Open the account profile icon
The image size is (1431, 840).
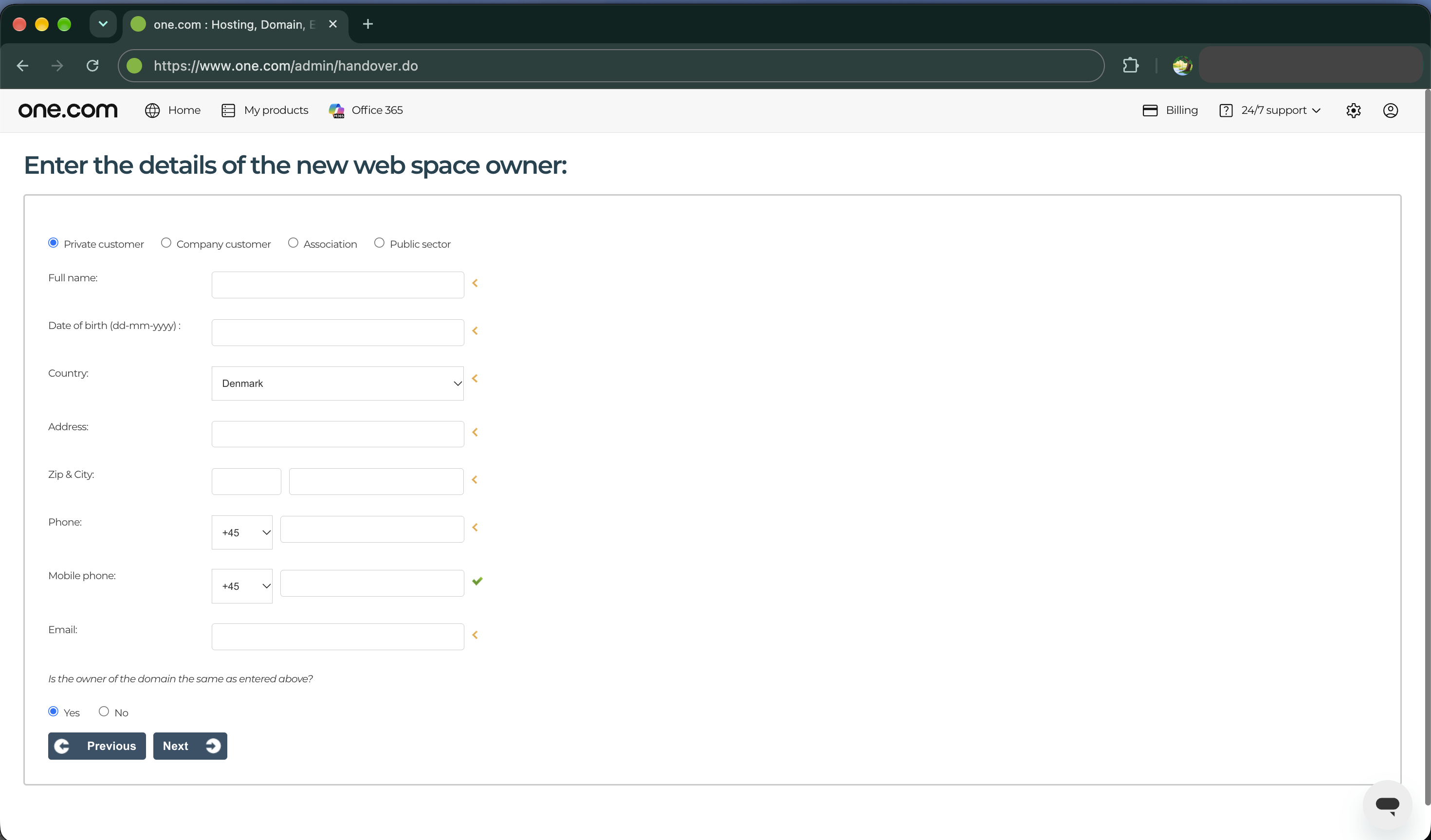pyautogui.click(x=1391, y=110)
